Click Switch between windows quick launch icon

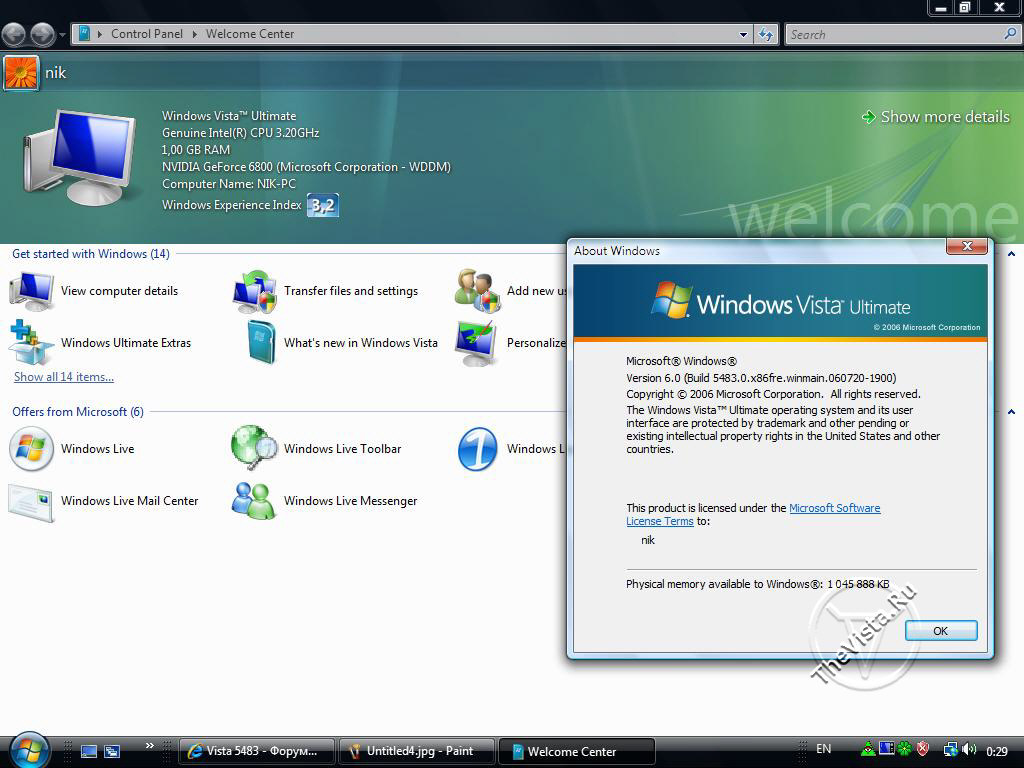tap(112, 752)
